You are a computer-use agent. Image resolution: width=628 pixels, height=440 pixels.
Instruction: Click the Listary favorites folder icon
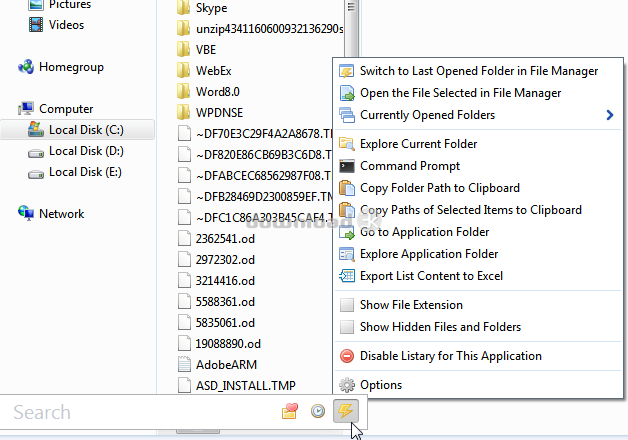tap(290, 411)
